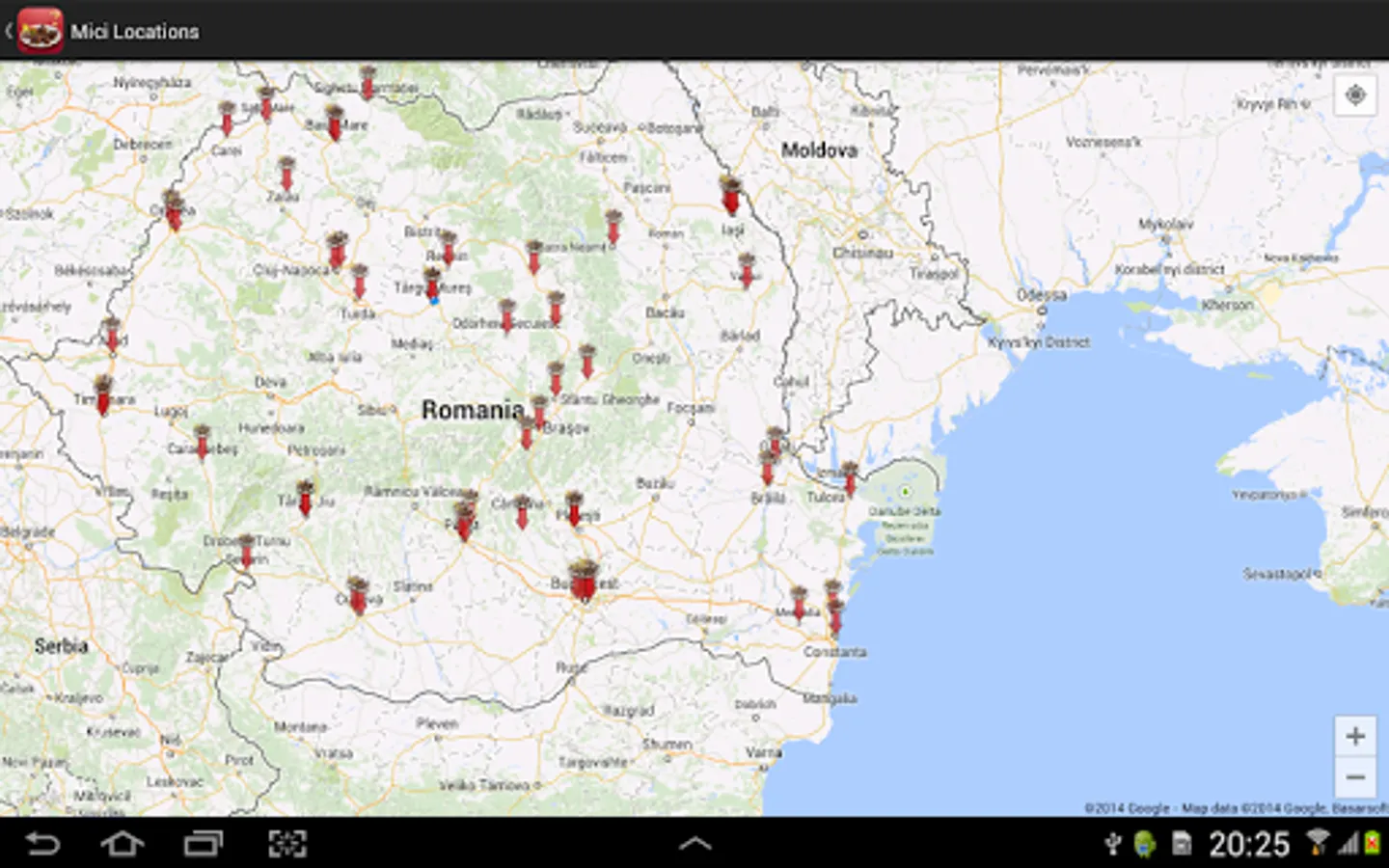The width and height of the screenshot is (1389, 868).
Task: Tap the Moldova country label
Action: pyautogui.click(x=819, y=149)
